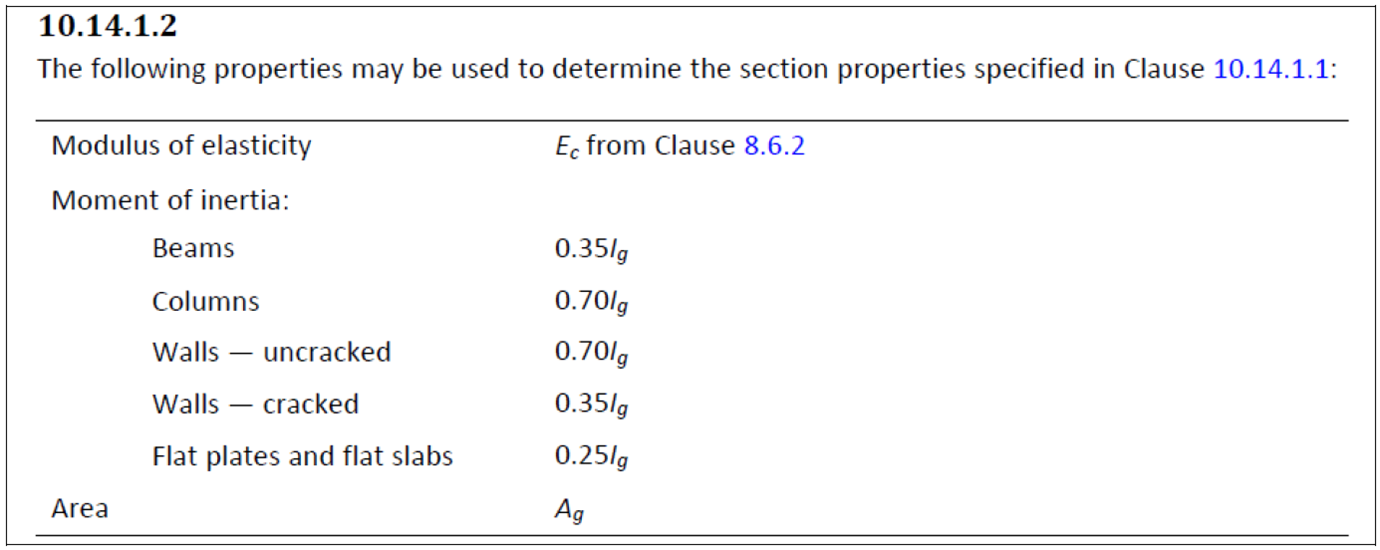The width and height of the screenshot is (1380, 550).
Task: Click the 'Modulus of elasticity' row label
Action: point(181,146)
